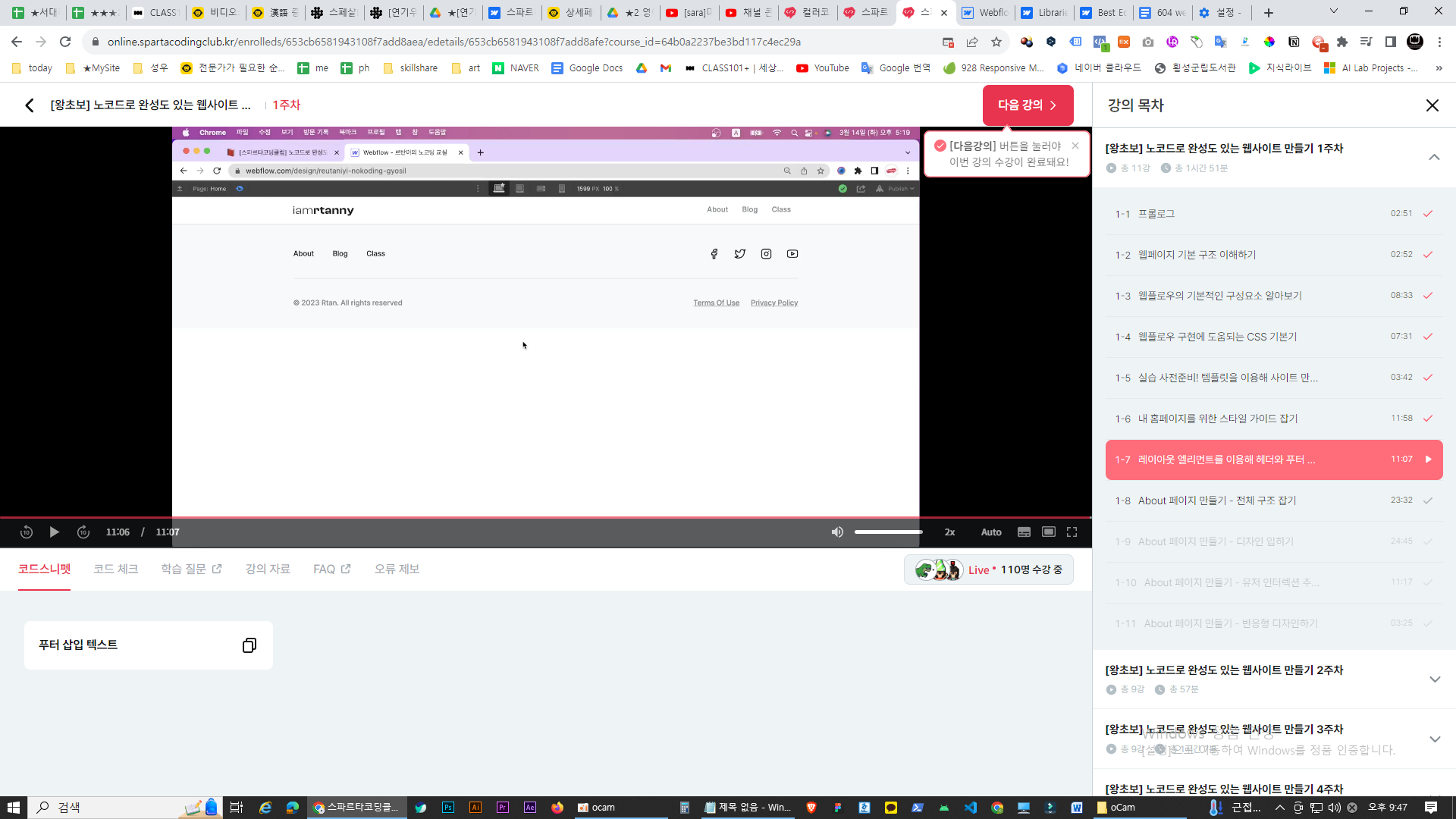Show more bookmarks overflow

coord(1439,68)
